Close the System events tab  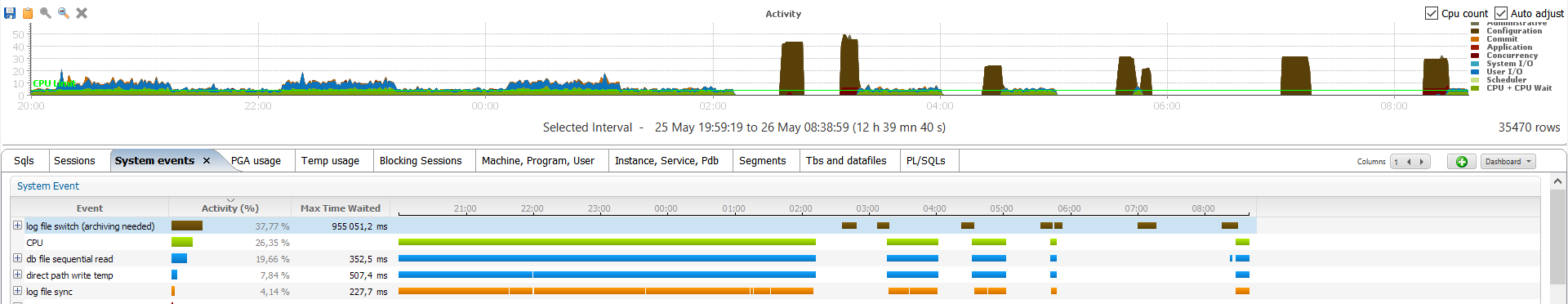pyautogui.click(x=207, y=161)
